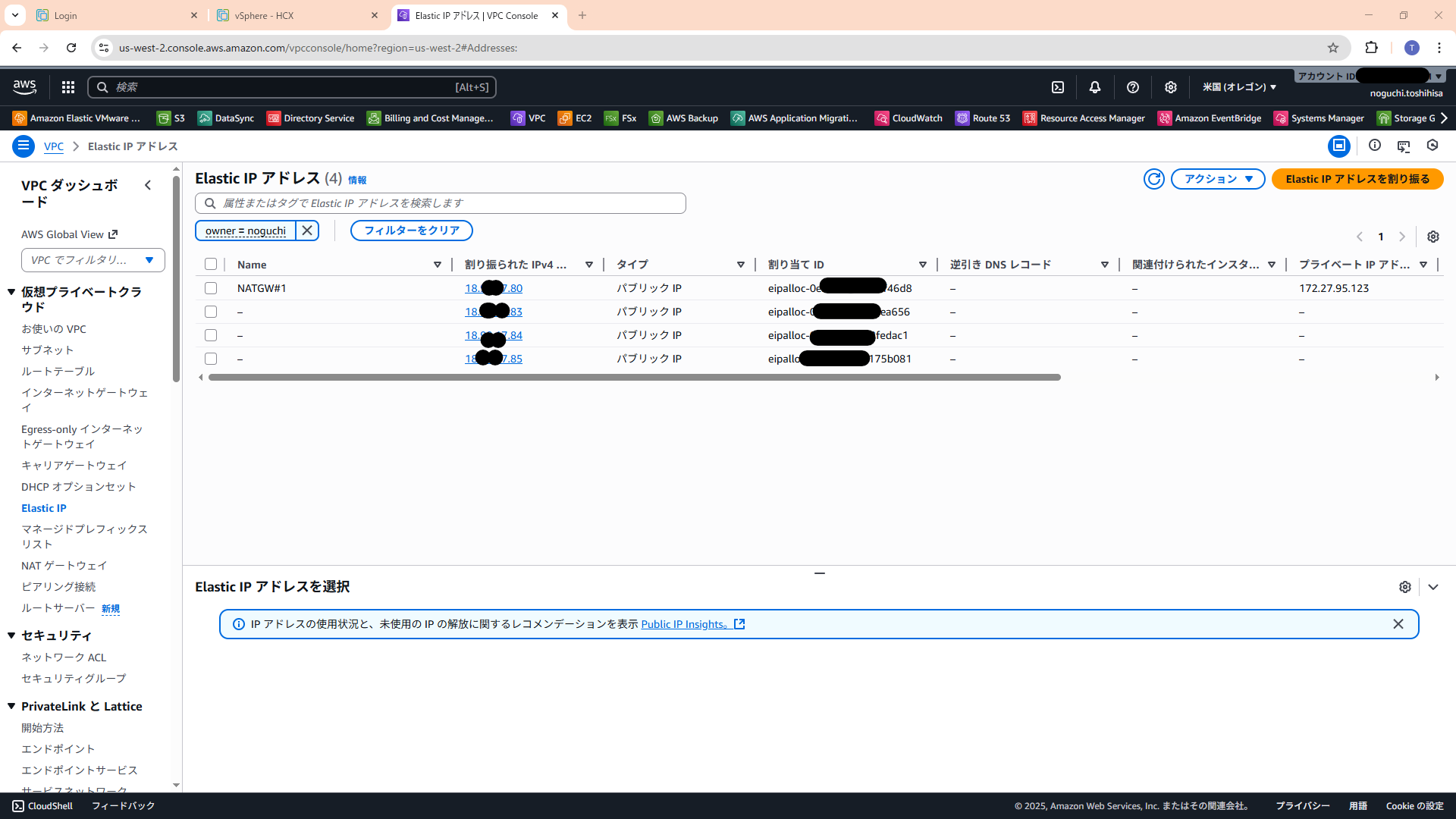Collapse the セキュリティ sidebar section
This screenshot has height=819, width=1456.
(x=11, y=635)
